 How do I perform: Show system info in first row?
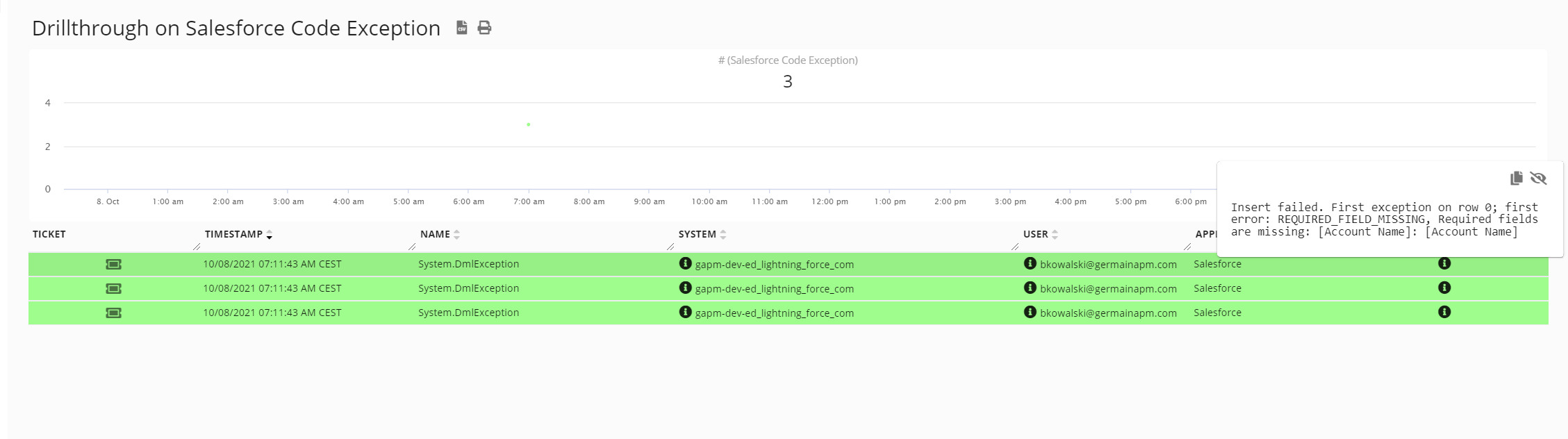click(x=685, y=263)
